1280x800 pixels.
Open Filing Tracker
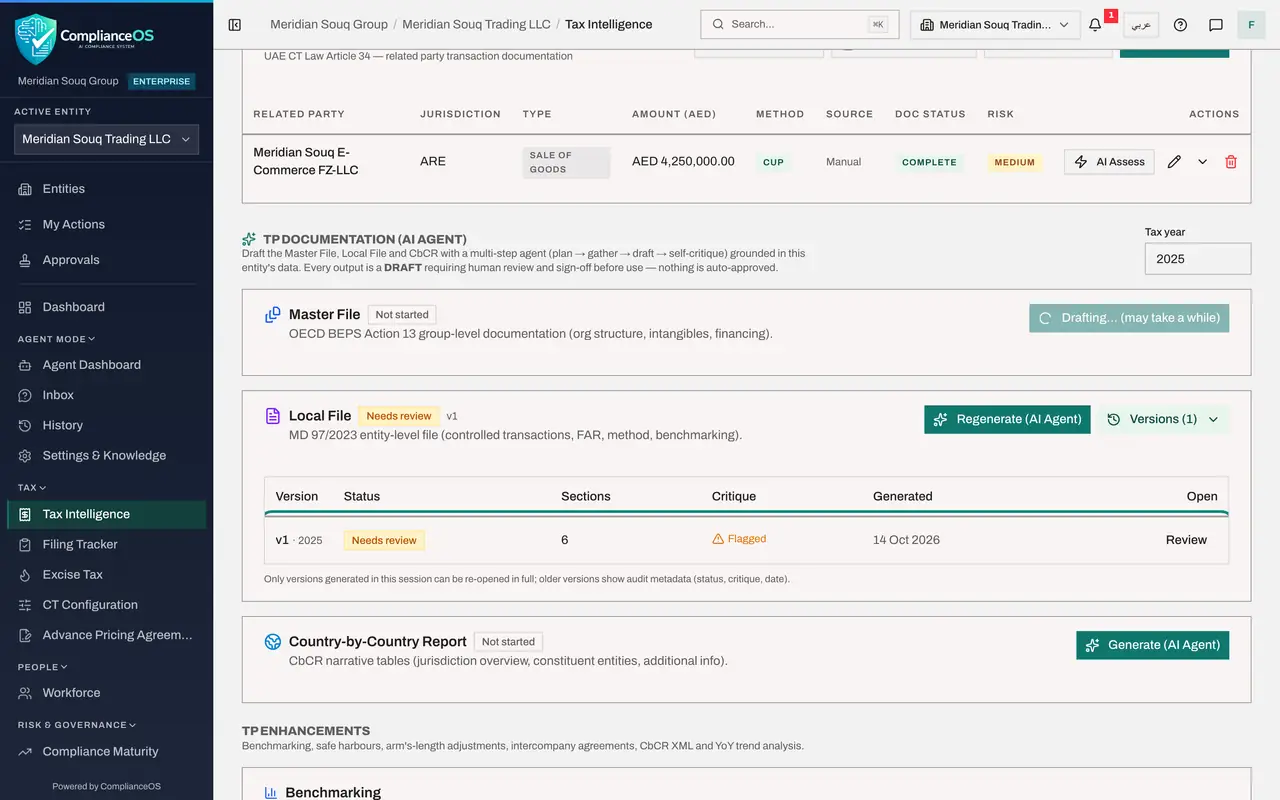pos(106,544)
